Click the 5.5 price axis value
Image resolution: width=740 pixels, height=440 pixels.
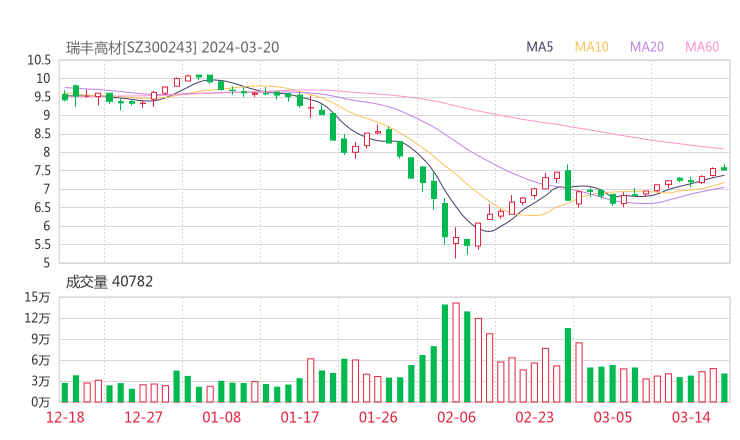[42, 245]
